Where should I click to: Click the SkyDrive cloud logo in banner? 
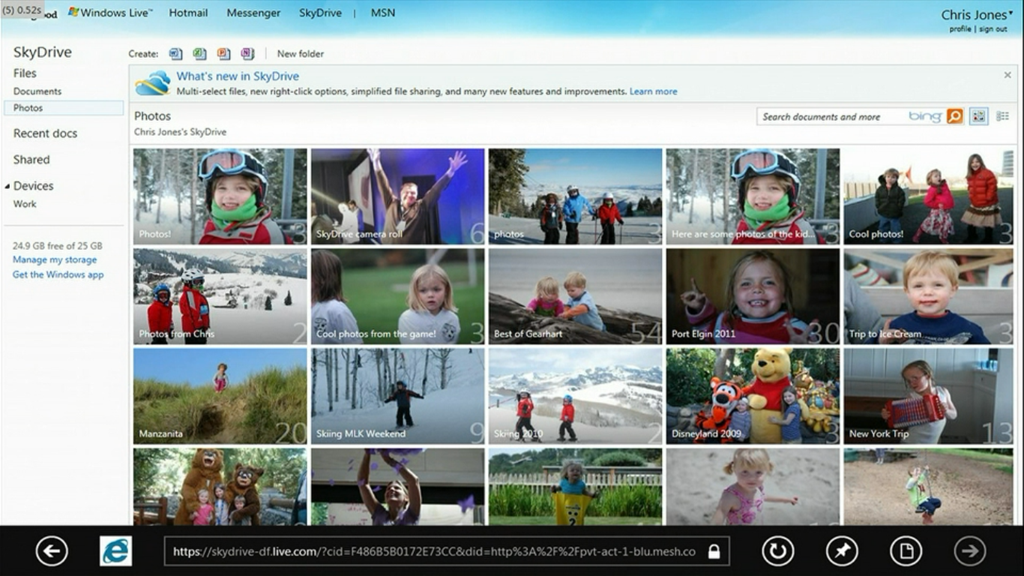tap(152, 83)
